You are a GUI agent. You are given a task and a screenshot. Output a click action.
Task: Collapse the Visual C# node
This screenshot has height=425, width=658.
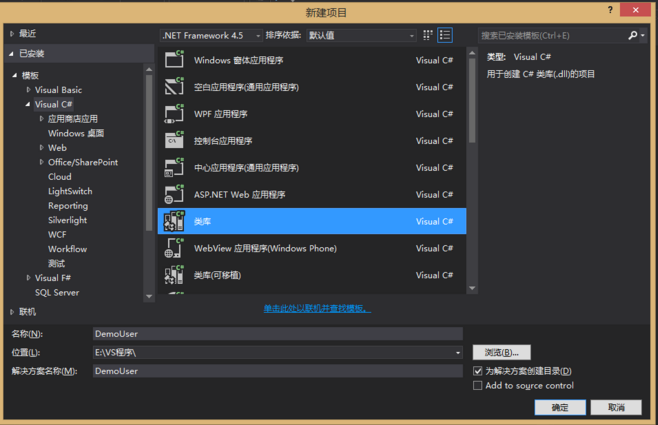tap(28, 104)
